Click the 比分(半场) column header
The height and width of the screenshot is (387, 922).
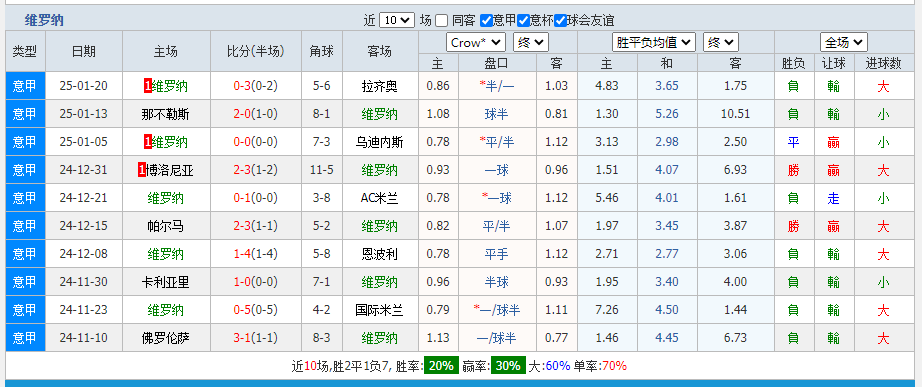(255, 51)
